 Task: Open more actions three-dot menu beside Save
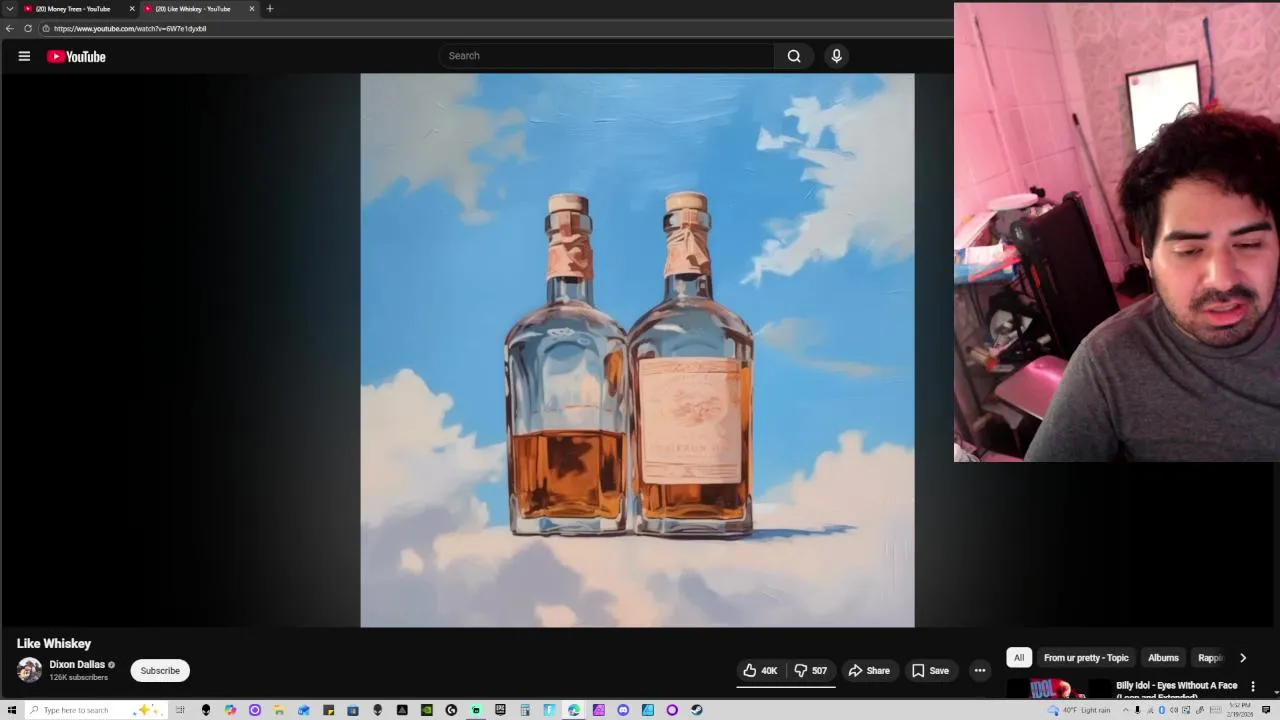click(980, 671)
